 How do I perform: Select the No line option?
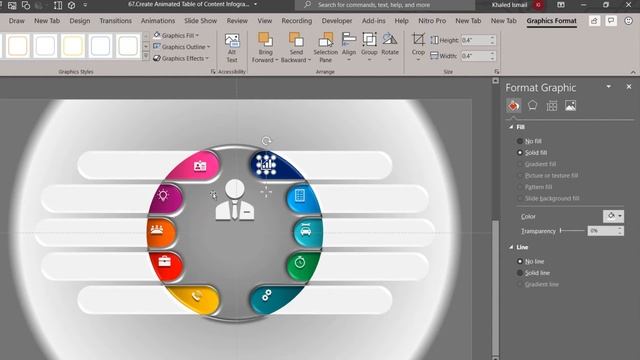531,261
